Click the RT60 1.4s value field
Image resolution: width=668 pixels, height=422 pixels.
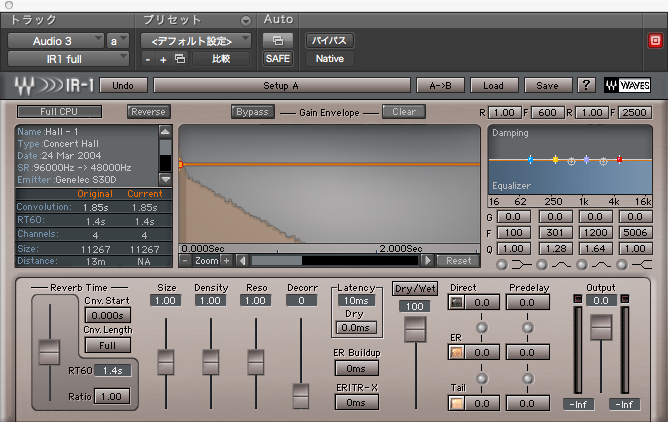coord(112,370)
